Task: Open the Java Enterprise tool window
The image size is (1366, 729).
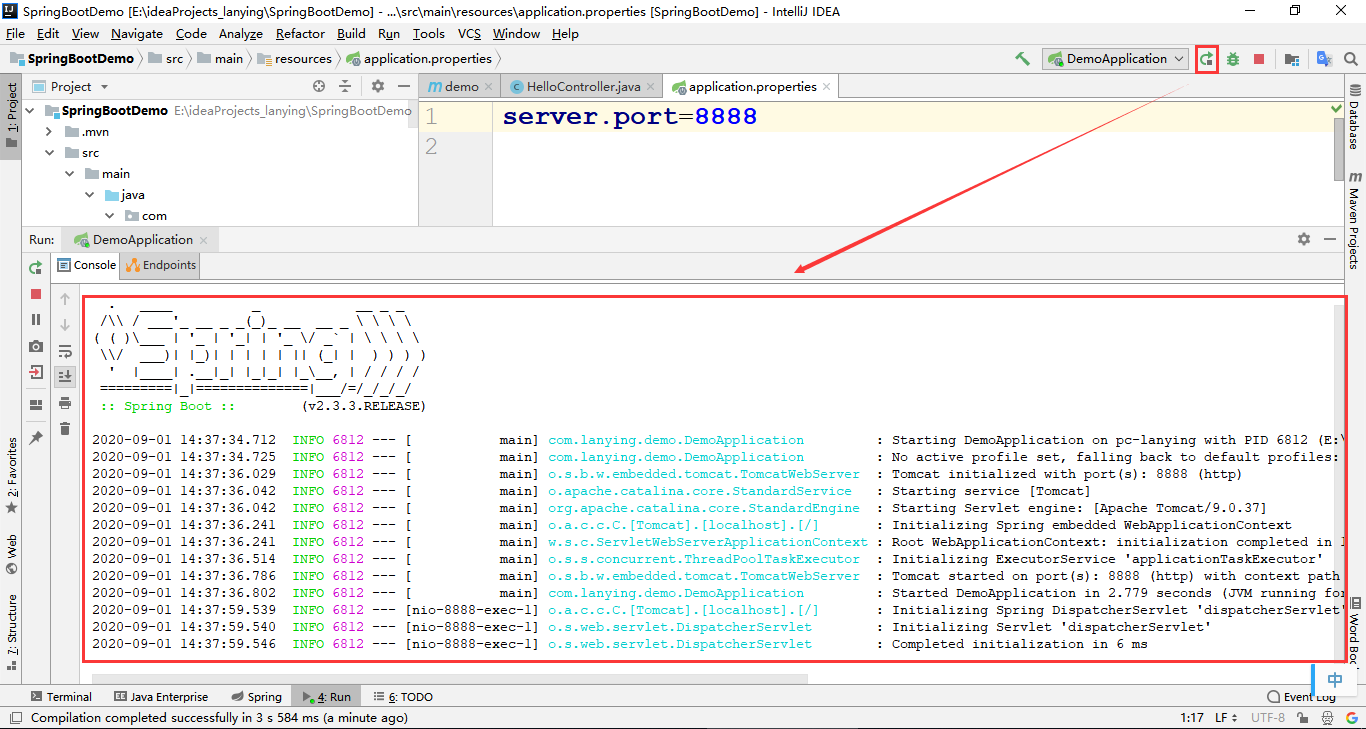Action: [161, 697]
